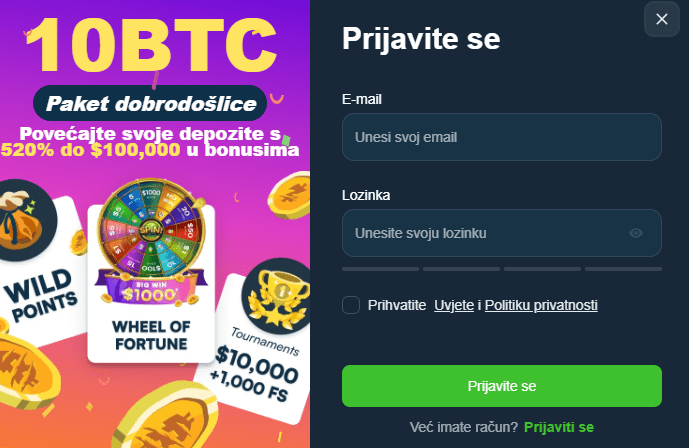This screenshot has height=448, width=689.
Task: Select the WHEEL OF FORTUNE card label
Action: (x=151, y=335)
